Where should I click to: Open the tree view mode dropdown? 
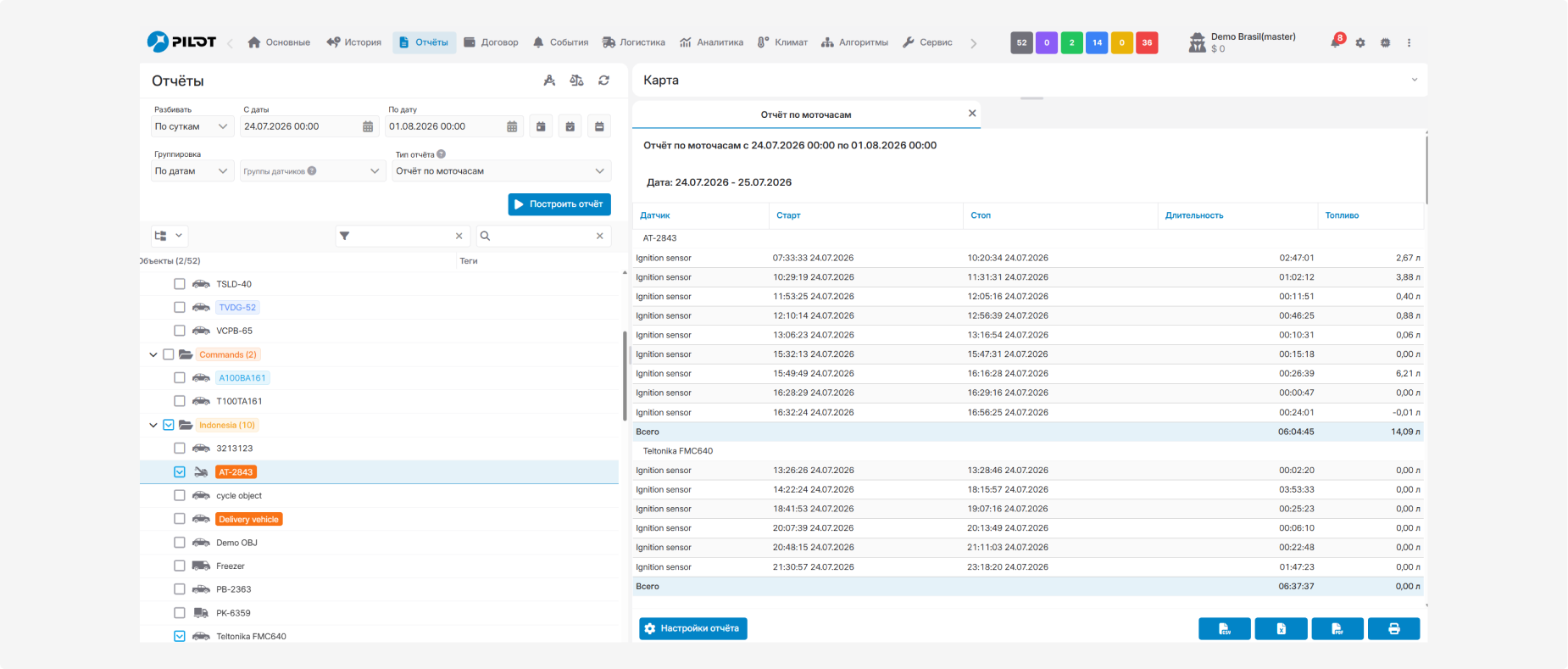tap(170, 236)
